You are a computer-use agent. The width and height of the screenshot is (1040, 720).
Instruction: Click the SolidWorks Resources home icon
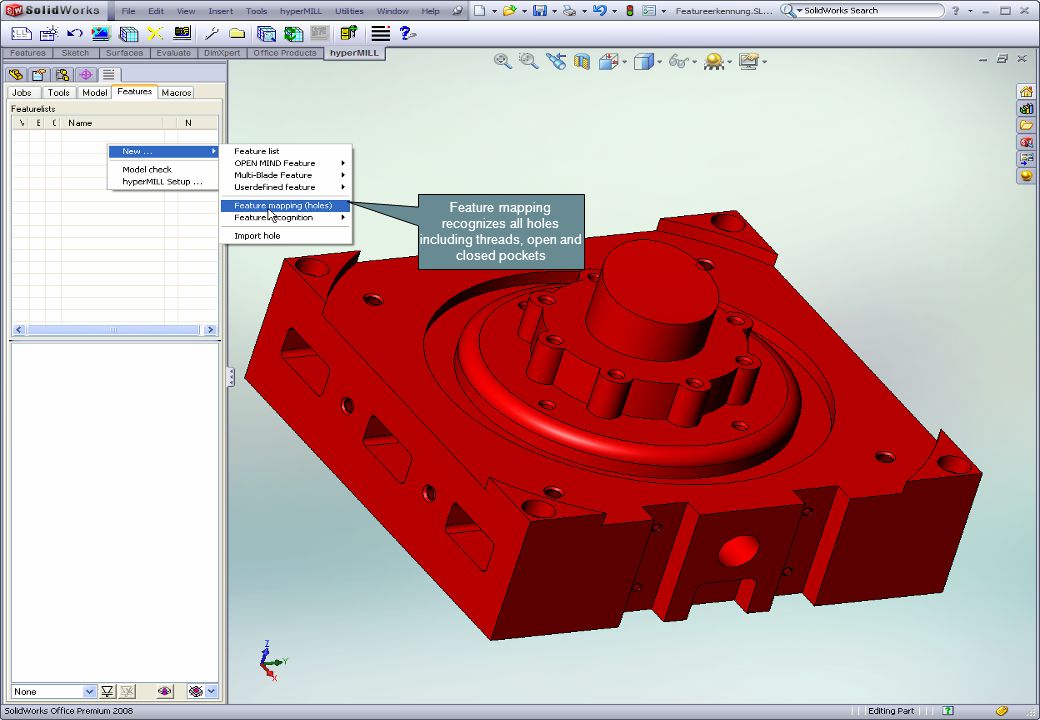click(x=1026, y=91)
